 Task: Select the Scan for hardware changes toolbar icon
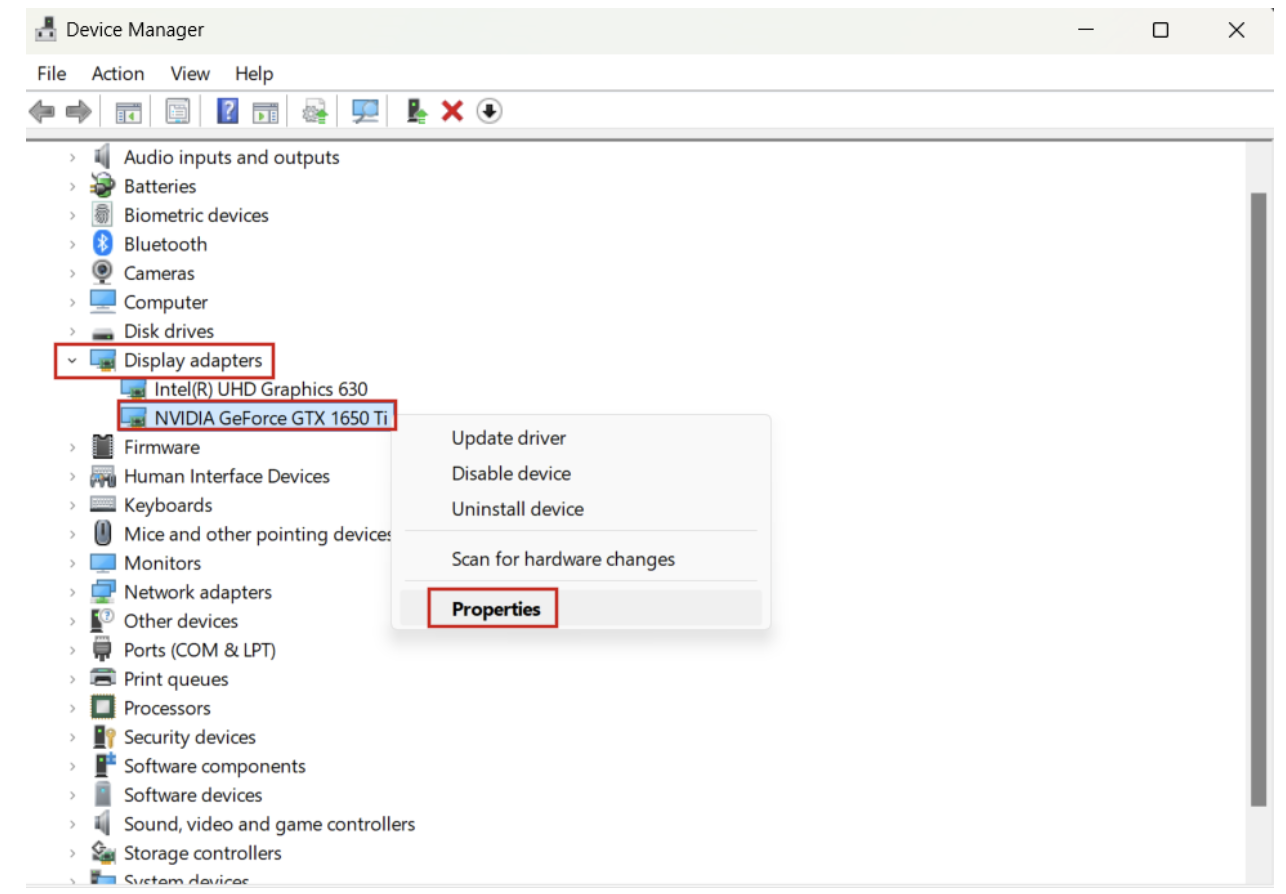(365, 112)
